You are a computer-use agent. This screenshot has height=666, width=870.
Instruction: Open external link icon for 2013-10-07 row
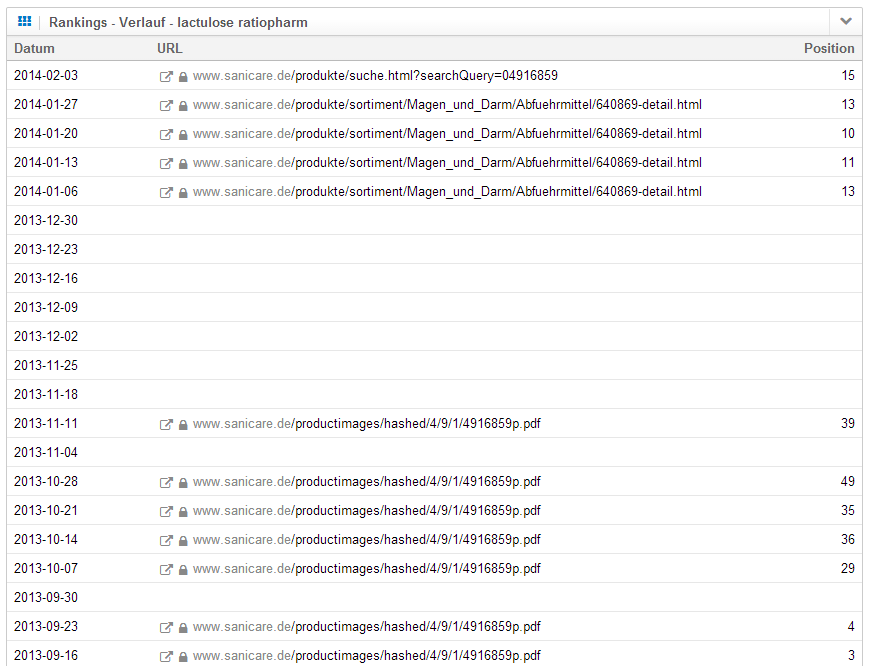[x=167, y=569]
